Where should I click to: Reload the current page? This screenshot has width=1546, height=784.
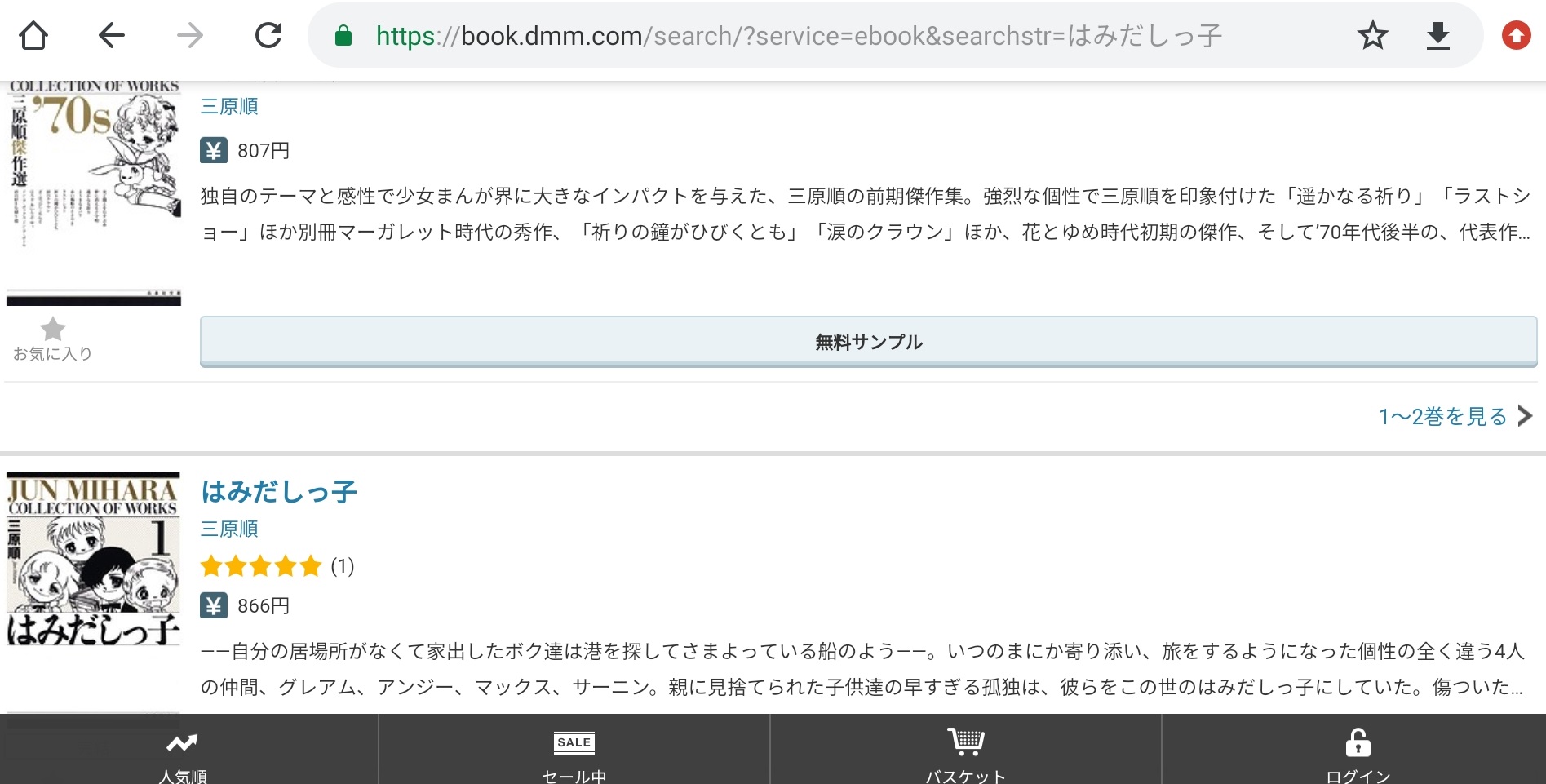(x=268, y=36)
